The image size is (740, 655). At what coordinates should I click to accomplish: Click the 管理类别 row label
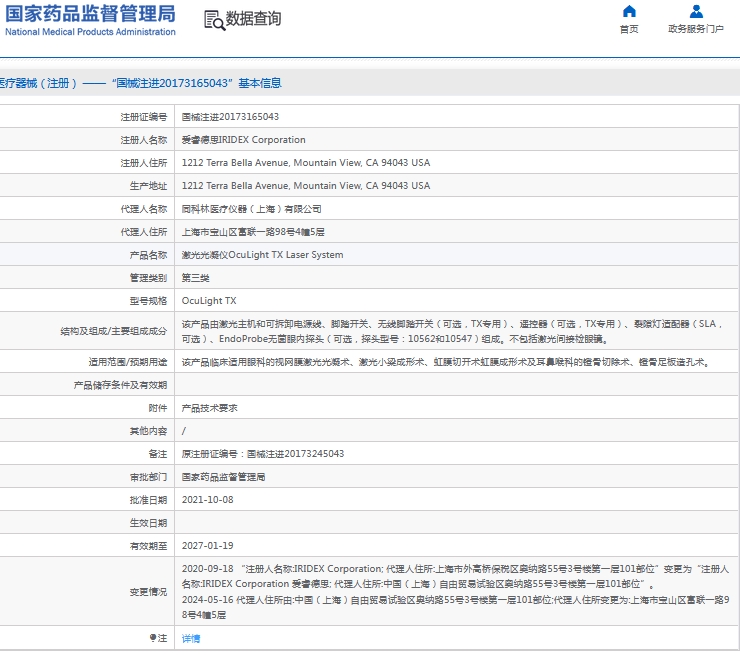(149, 278)
